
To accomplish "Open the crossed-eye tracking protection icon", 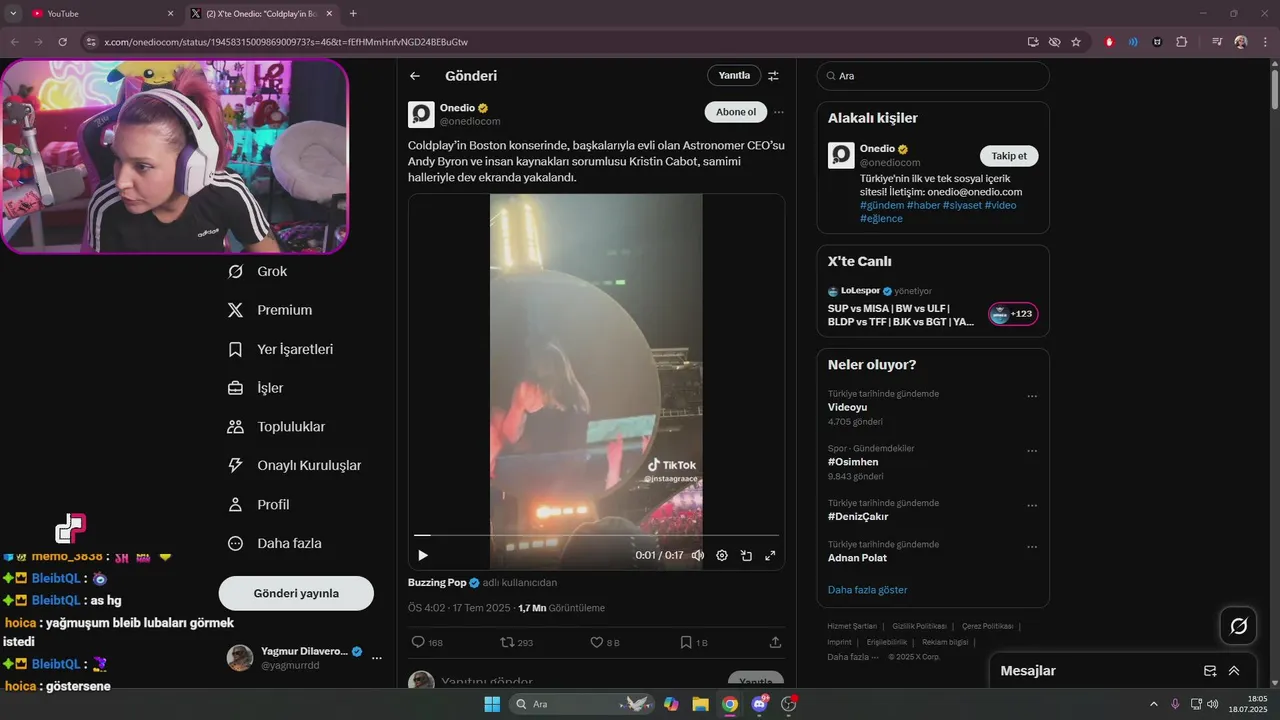I will pos(1054,42).
